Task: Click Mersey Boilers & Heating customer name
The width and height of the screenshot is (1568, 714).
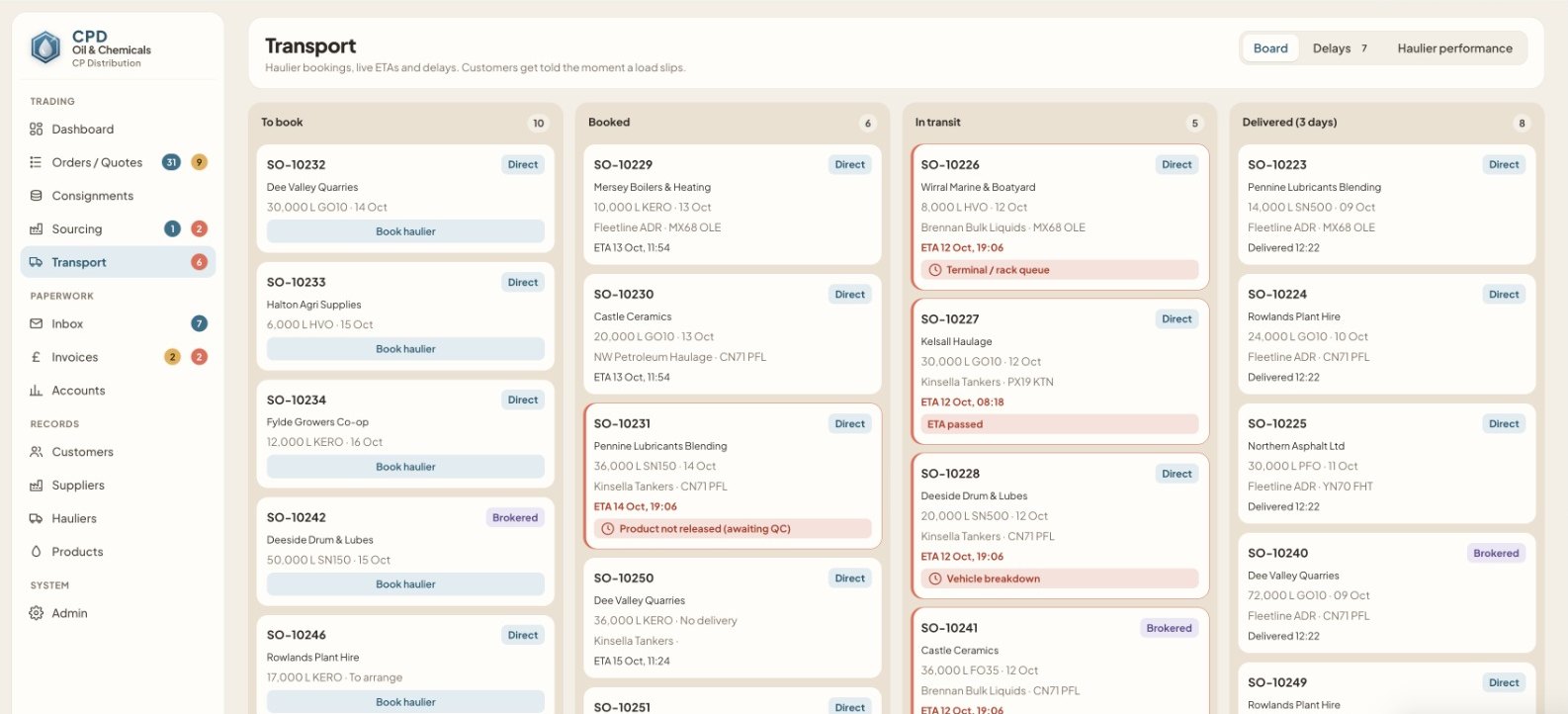Action: coord(652,187)
